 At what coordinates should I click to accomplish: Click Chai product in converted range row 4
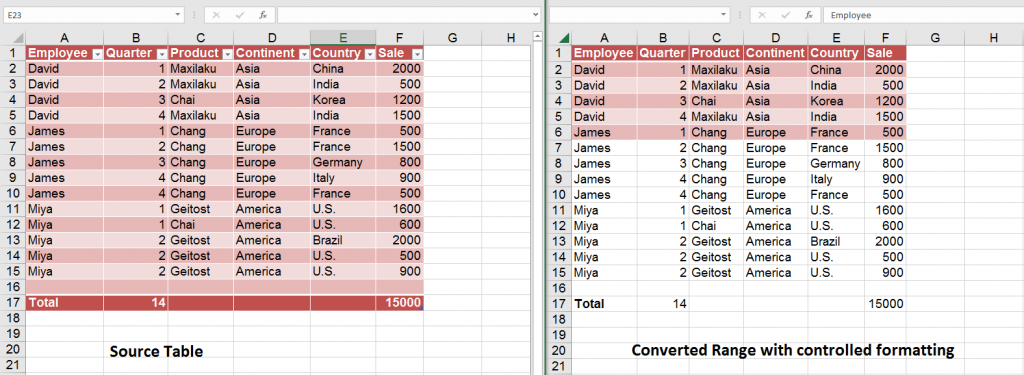click(716, 101)
